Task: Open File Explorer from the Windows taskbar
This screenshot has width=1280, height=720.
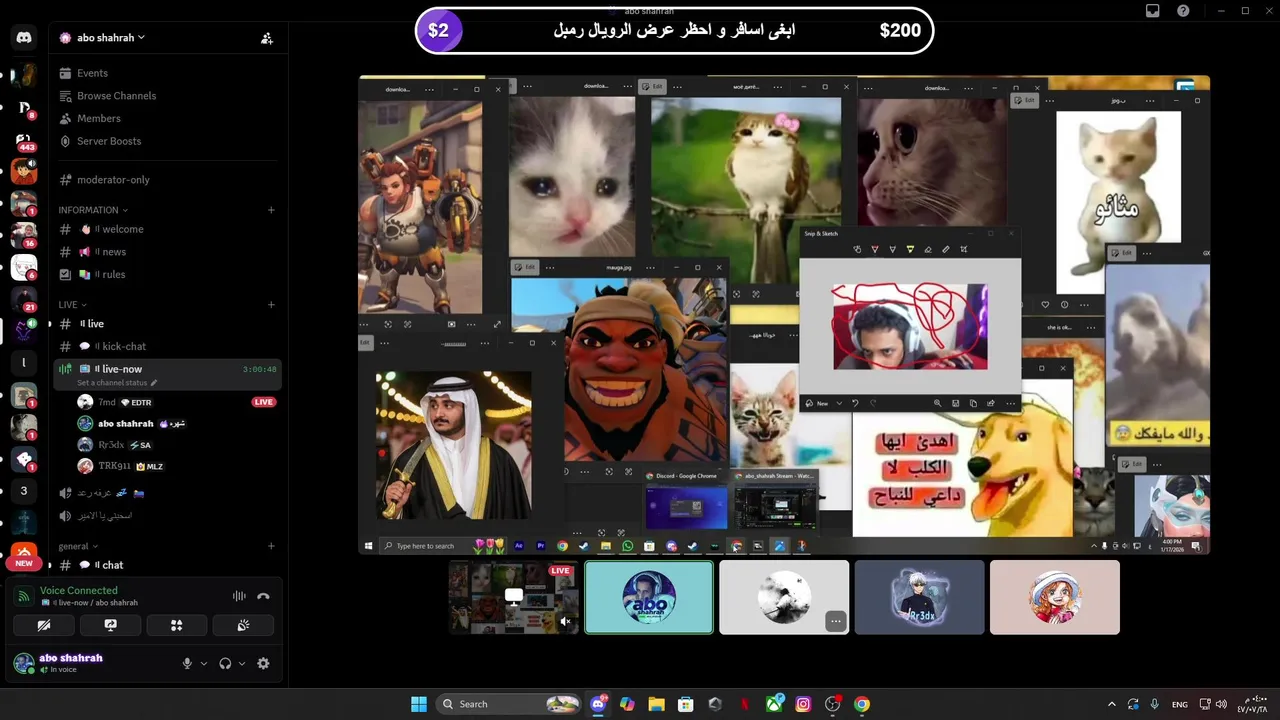Action: (656, 704)
